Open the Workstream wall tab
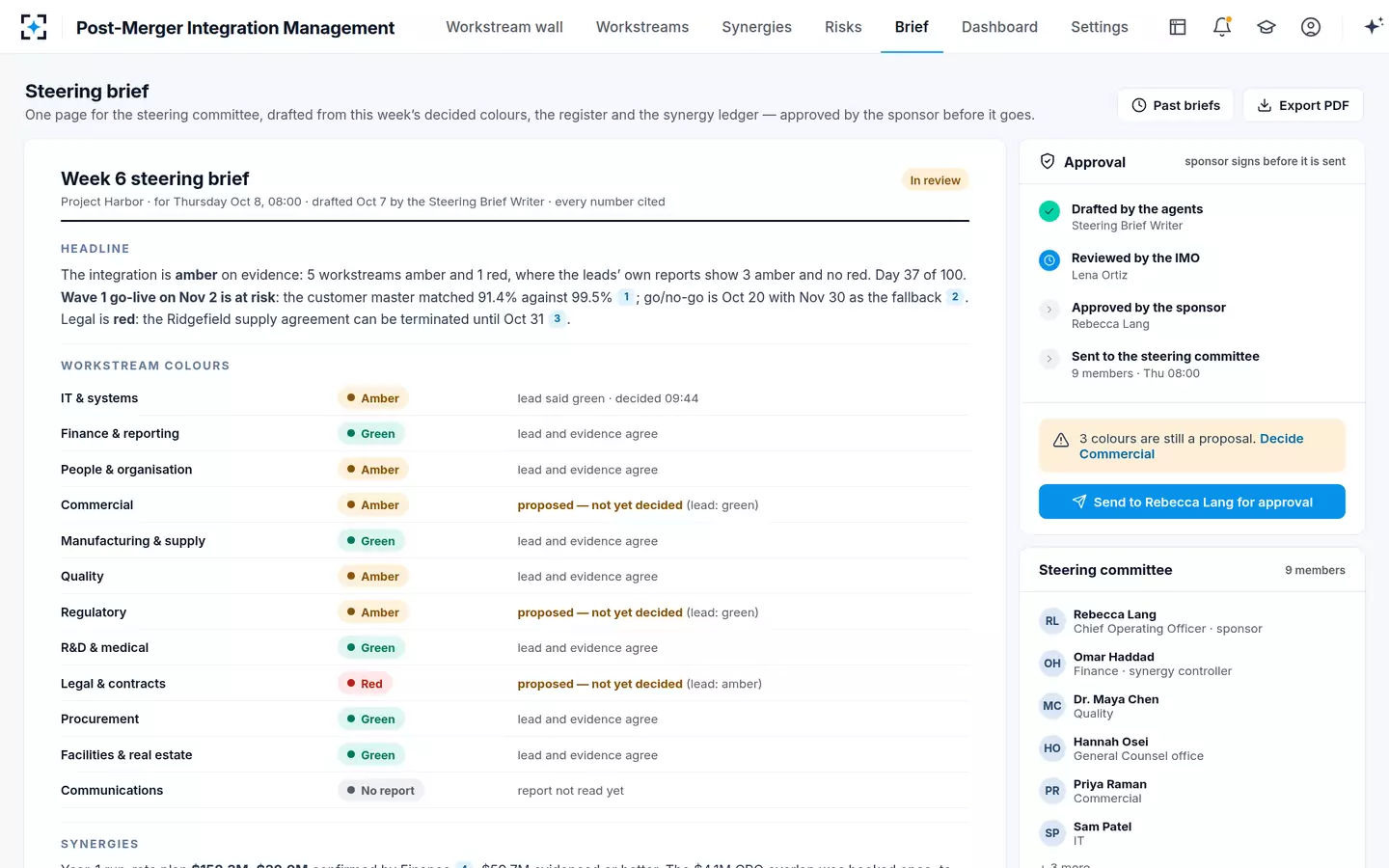Screen dimensions: 1389x868 [x=504, y=27]
